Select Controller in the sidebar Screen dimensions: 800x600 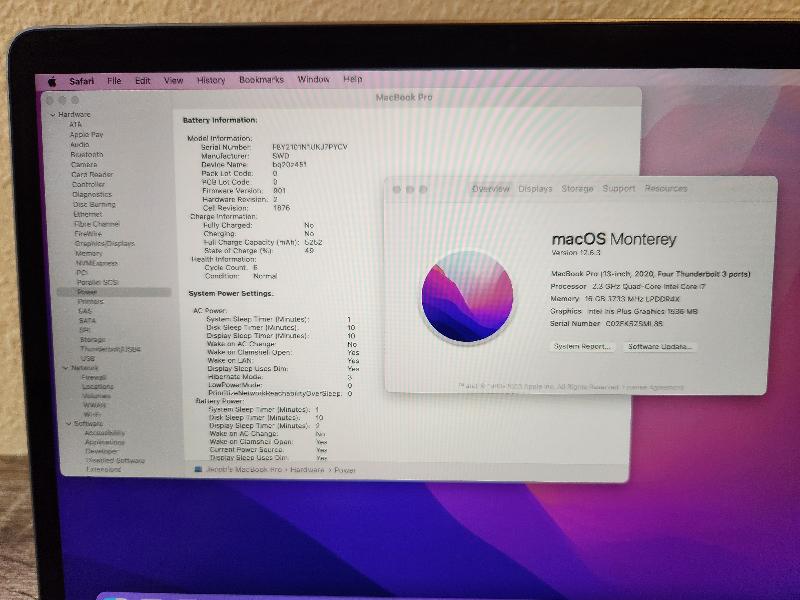point(88,184)
